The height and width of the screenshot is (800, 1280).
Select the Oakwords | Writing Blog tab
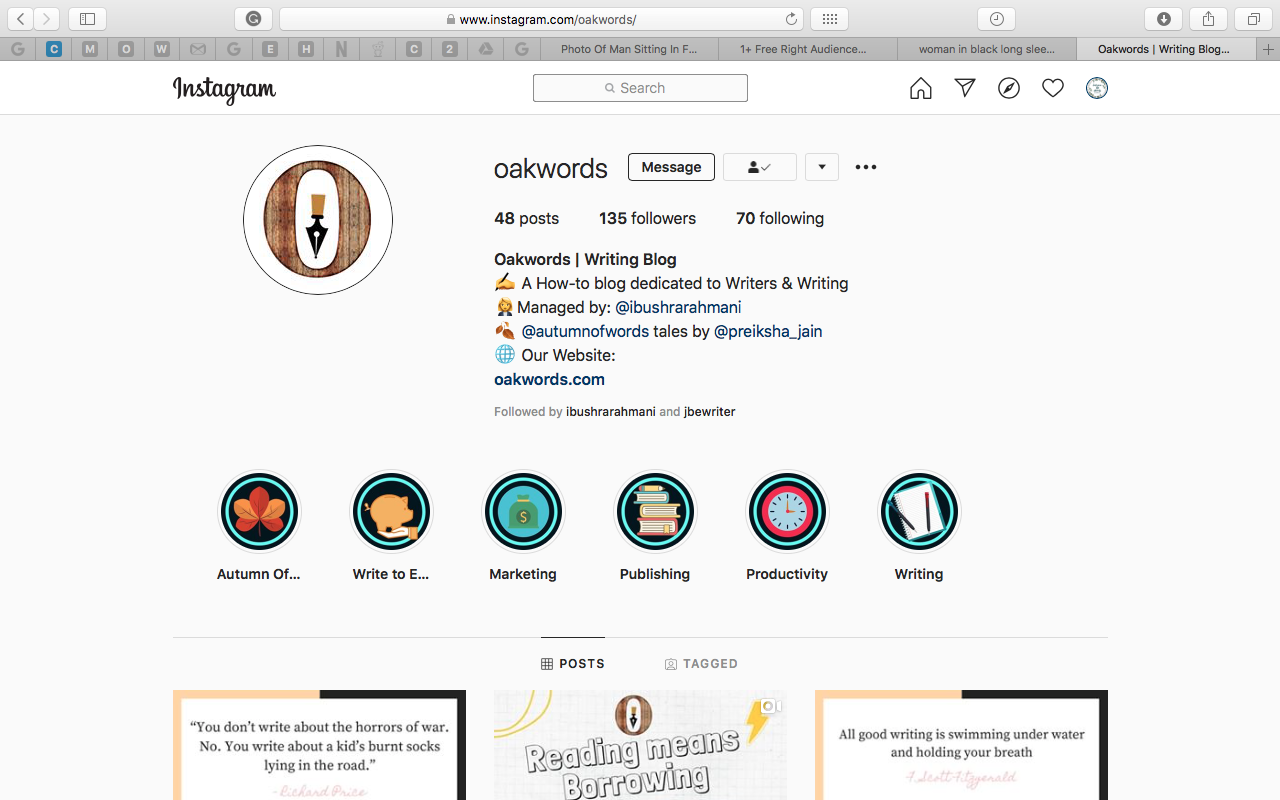coord(1164,49)
